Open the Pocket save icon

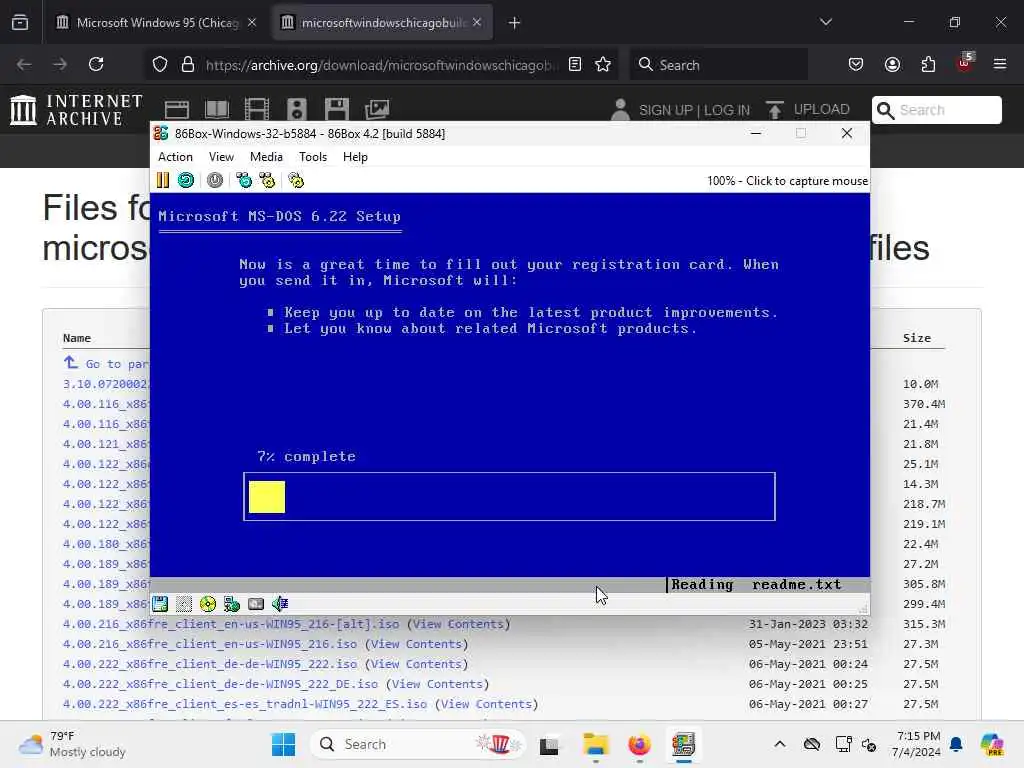pos(856,64)
